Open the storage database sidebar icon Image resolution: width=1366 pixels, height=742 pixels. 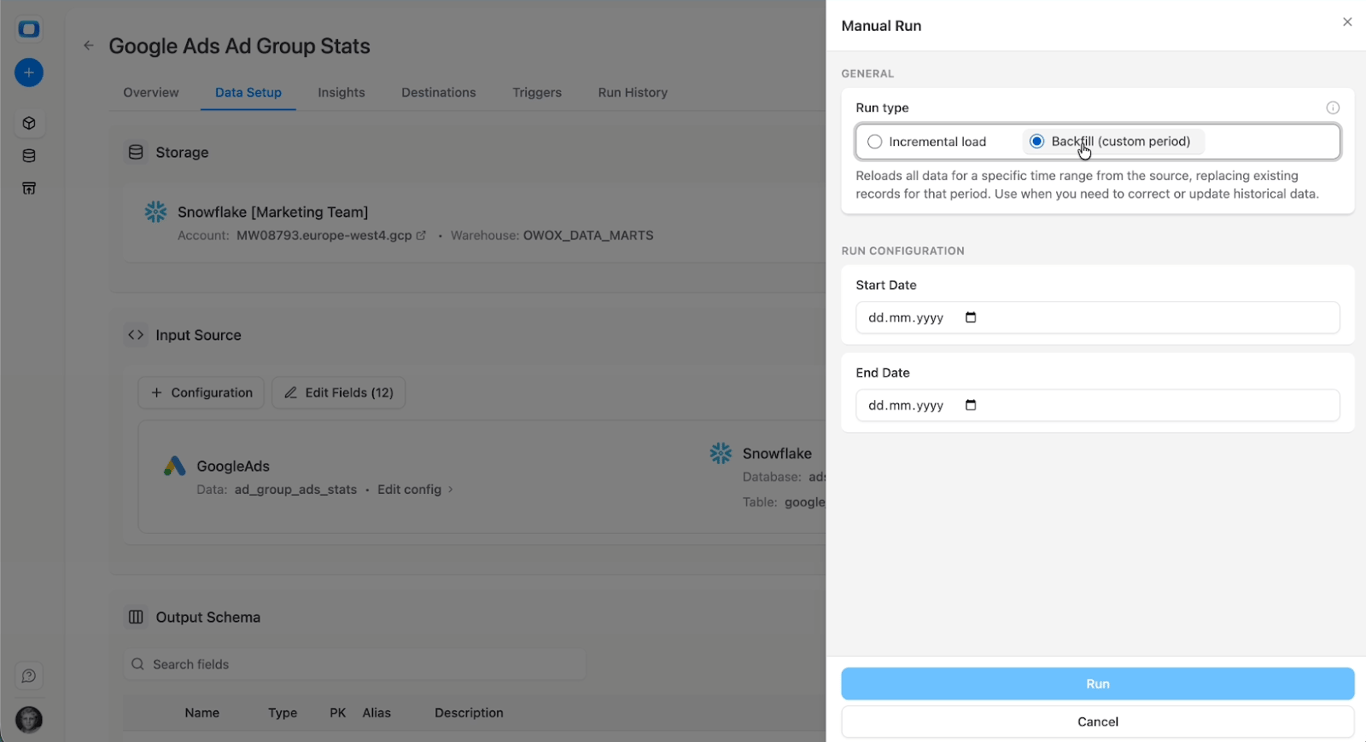(x=29, y=156)
